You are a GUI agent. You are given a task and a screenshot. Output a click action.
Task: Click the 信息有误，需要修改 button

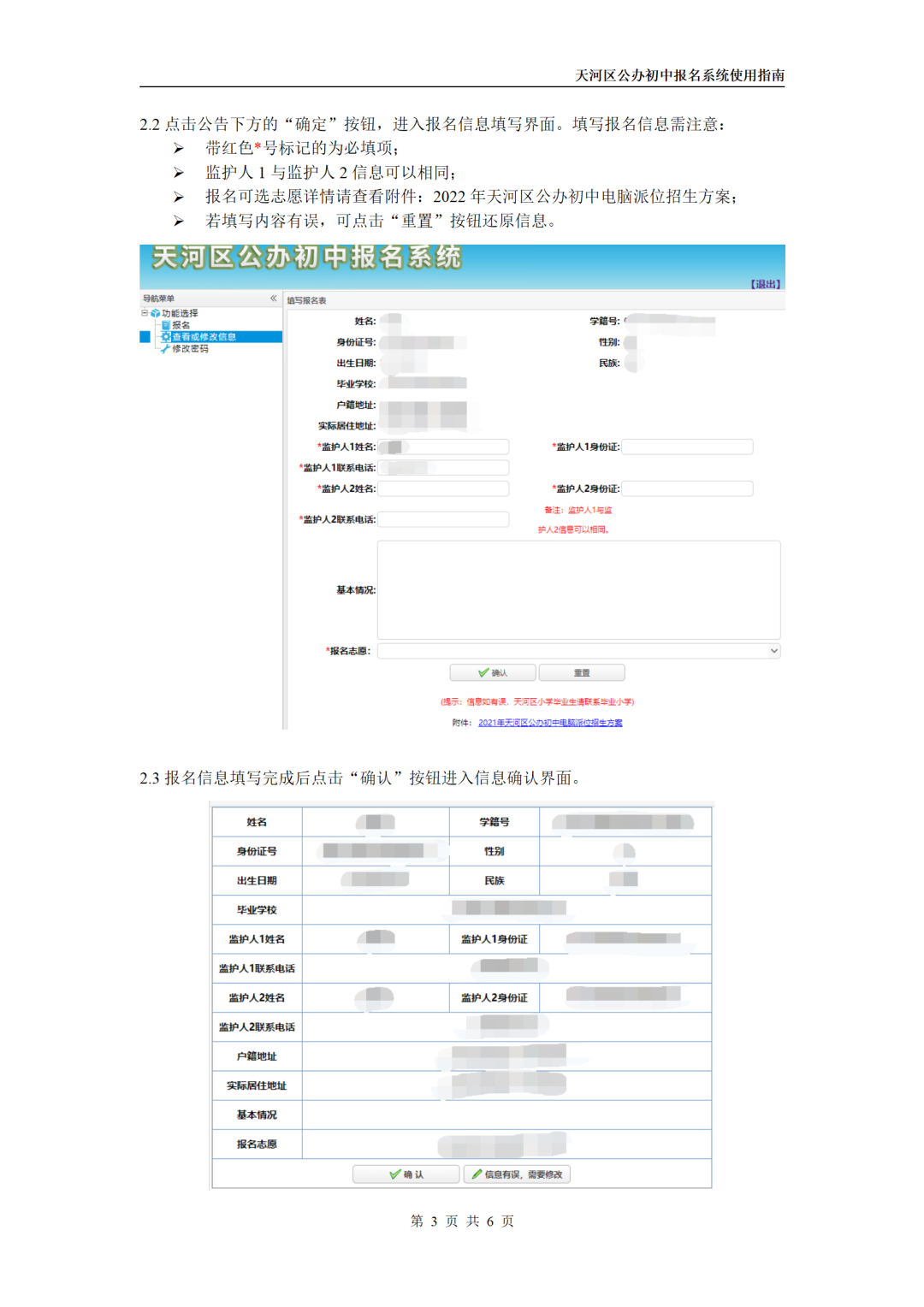click(x=517, y=1174)
